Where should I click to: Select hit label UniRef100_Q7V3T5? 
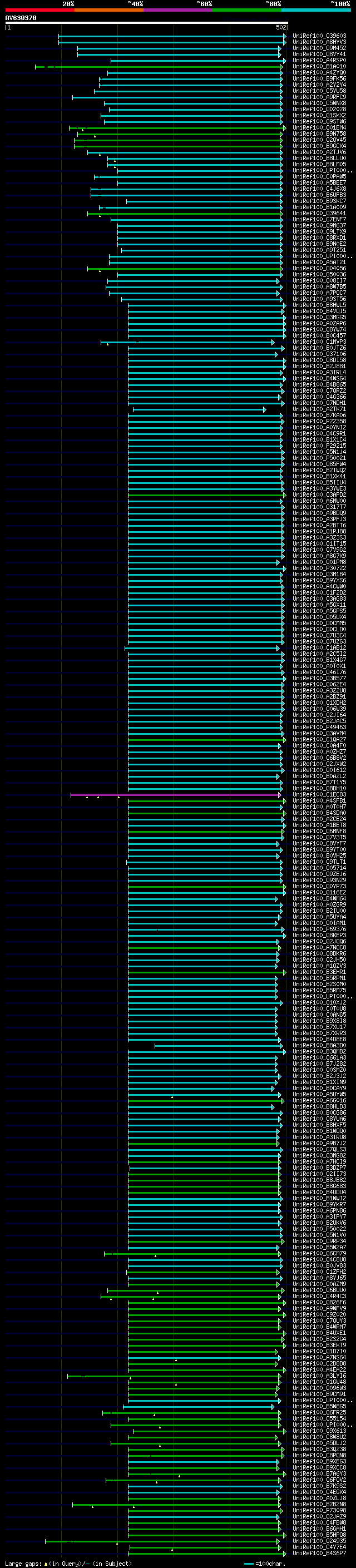tap(319, 837)
